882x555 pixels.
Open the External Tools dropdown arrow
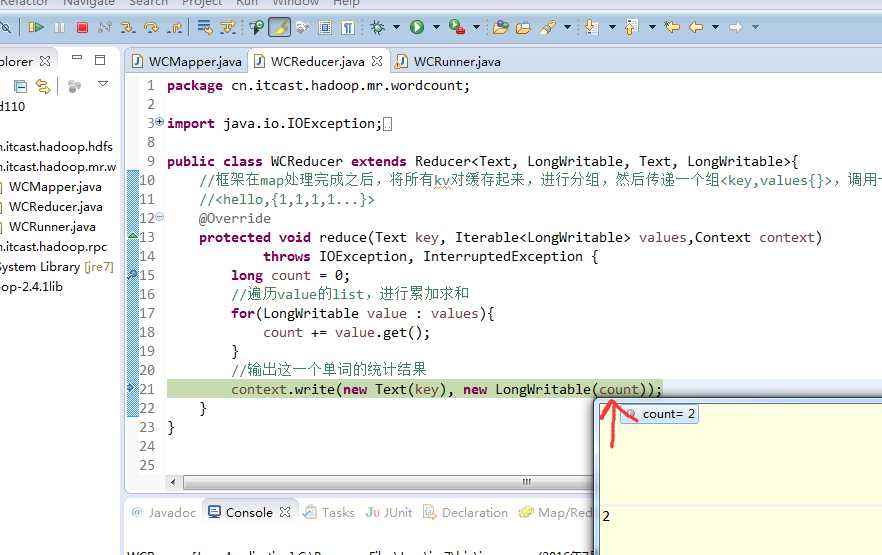click(x=476, y=27)
